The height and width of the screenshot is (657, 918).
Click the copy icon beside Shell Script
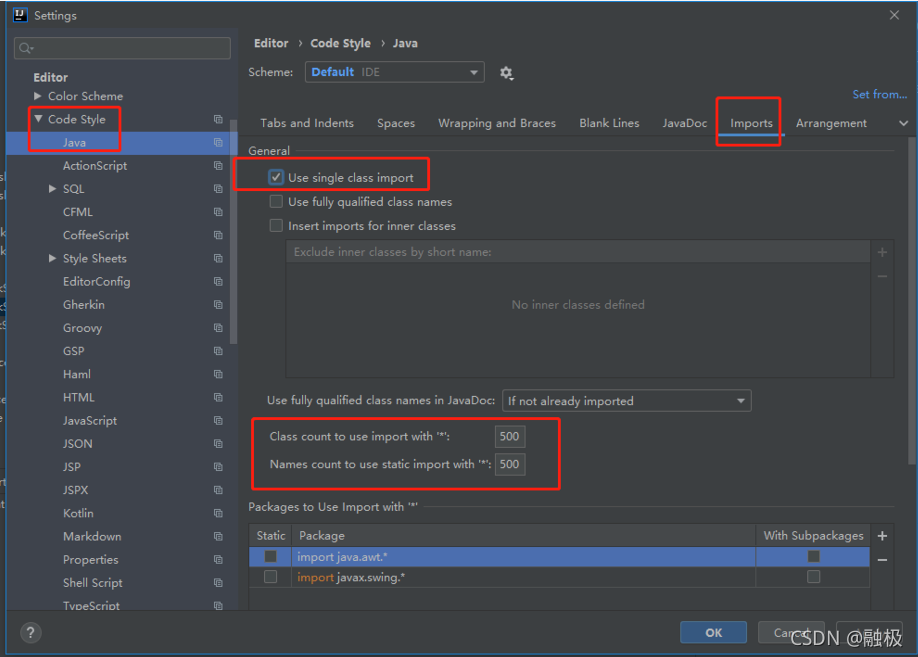coord(218,583)
